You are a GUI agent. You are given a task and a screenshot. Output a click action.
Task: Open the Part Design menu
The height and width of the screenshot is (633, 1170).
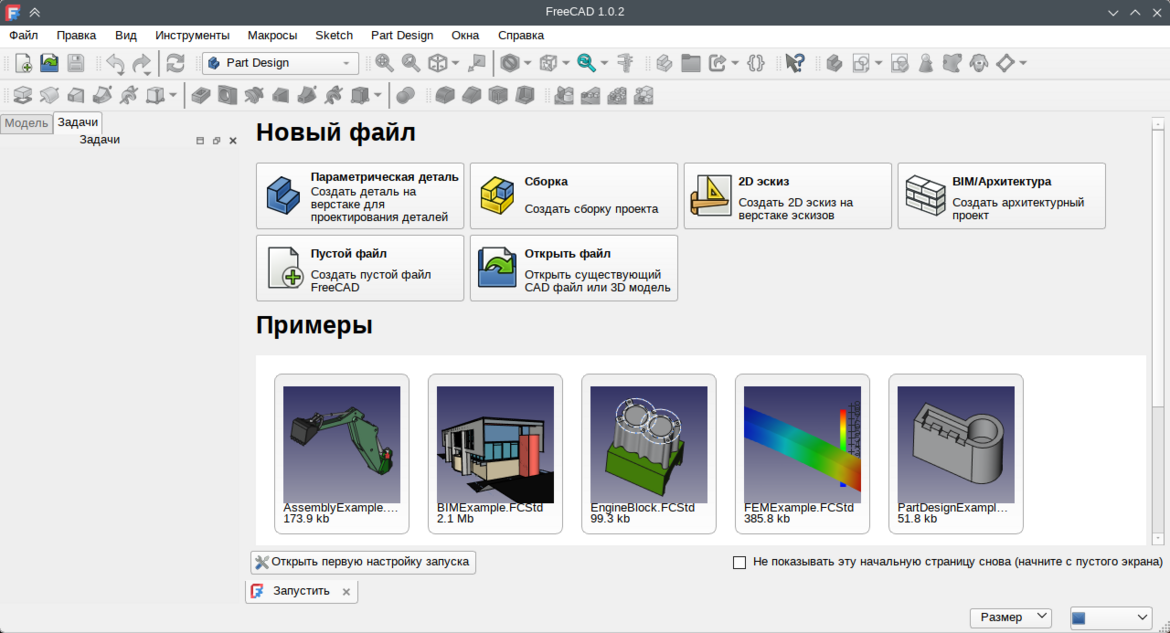pos(402,35)
